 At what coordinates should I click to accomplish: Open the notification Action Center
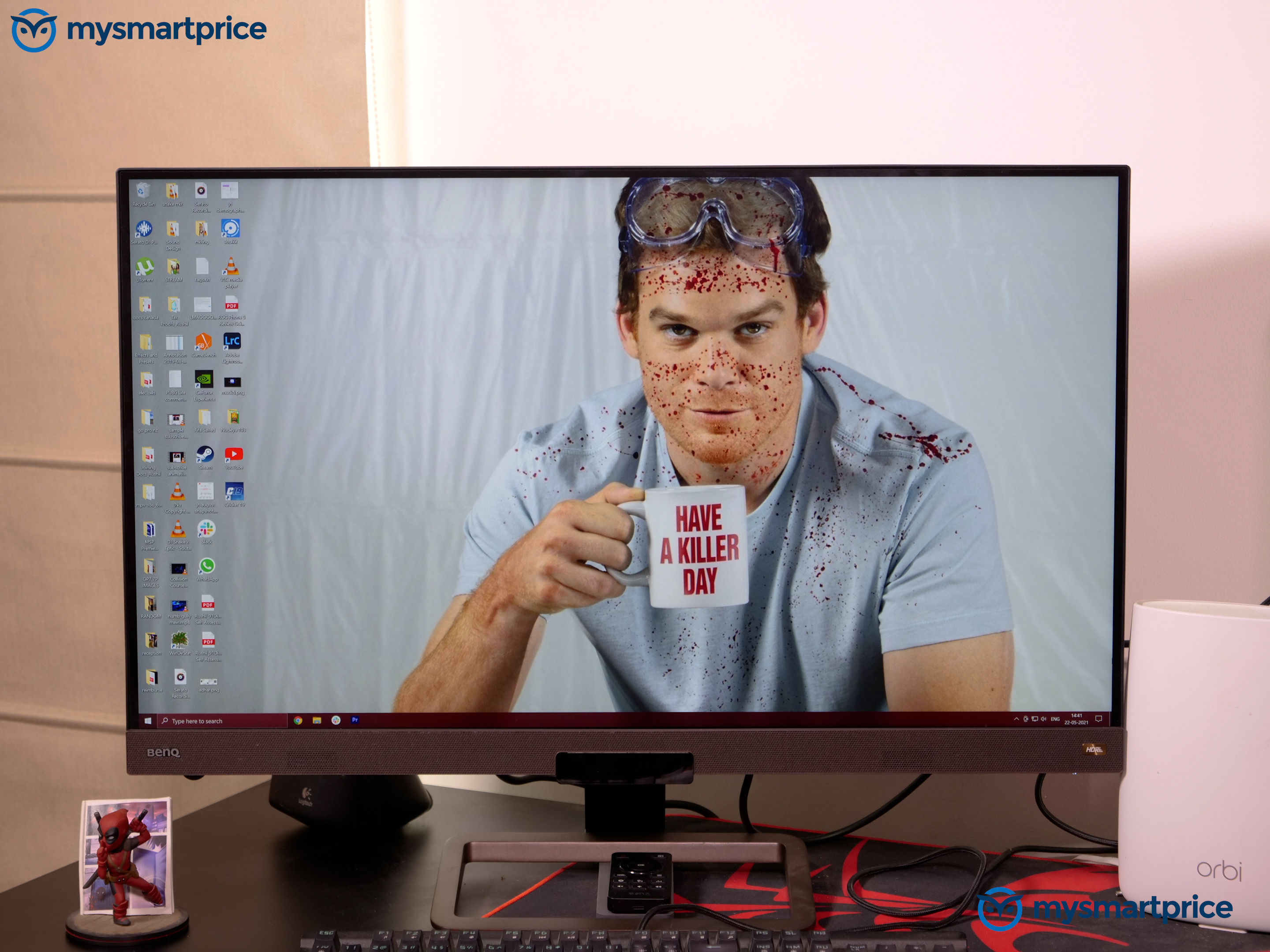pyautogui.click(x=1099, y=719)
